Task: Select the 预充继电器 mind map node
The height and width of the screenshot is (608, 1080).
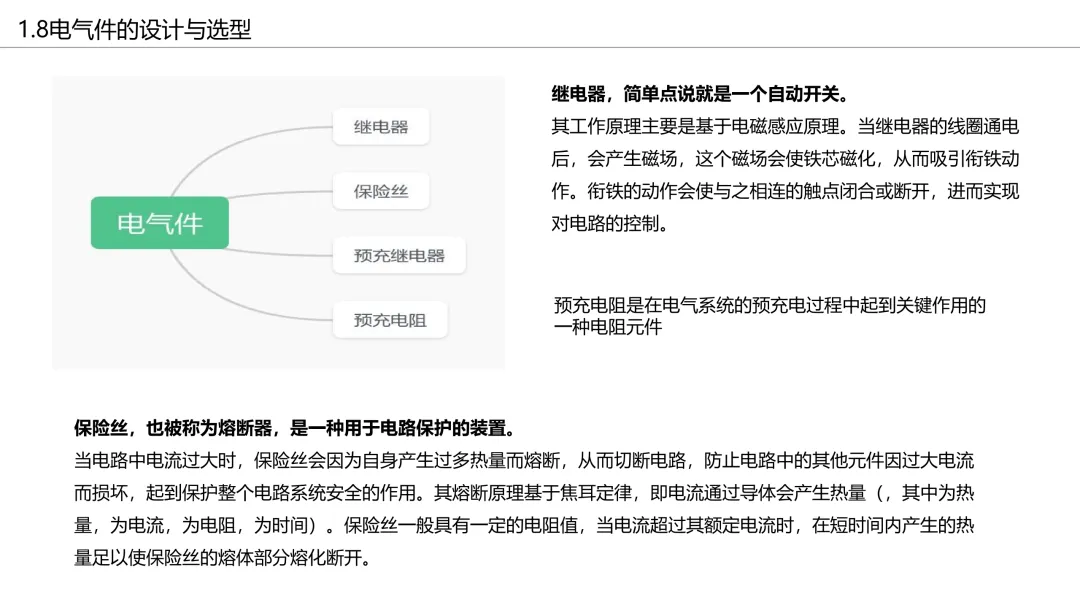Action: (399, 255)
